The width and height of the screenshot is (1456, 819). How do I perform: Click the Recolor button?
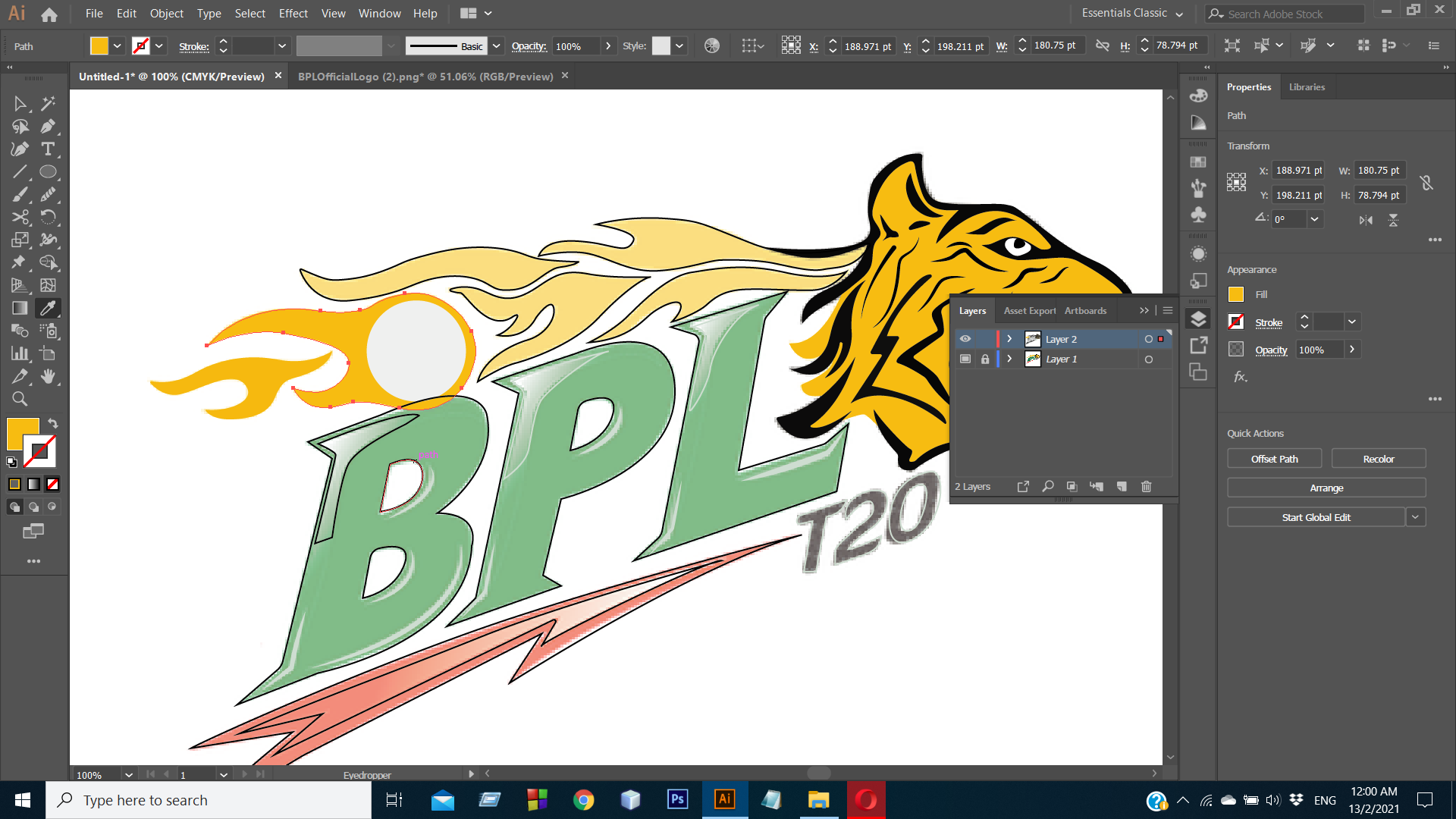(1379, 459)
